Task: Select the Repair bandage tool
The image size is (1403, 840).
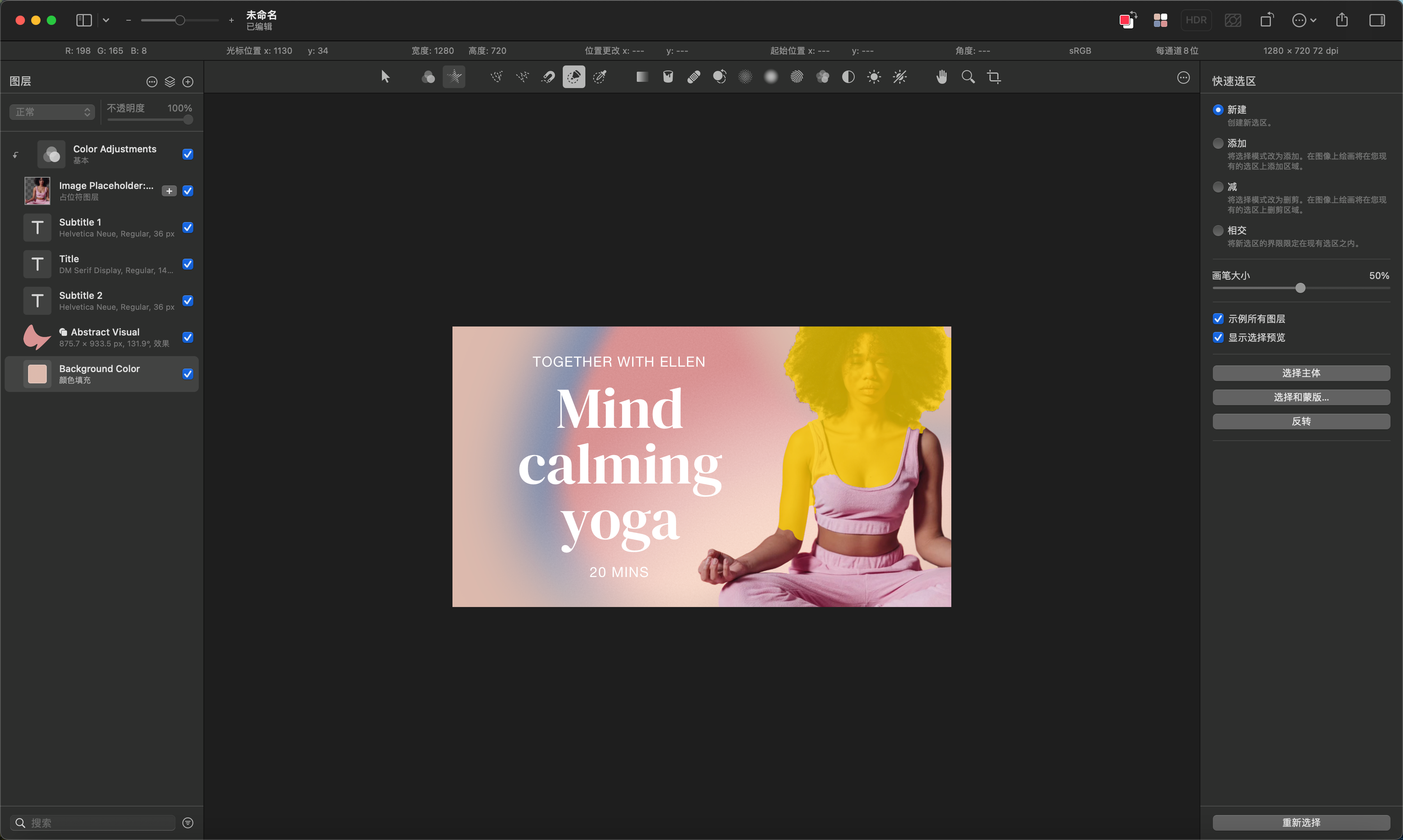Action: tap(694, 76)
